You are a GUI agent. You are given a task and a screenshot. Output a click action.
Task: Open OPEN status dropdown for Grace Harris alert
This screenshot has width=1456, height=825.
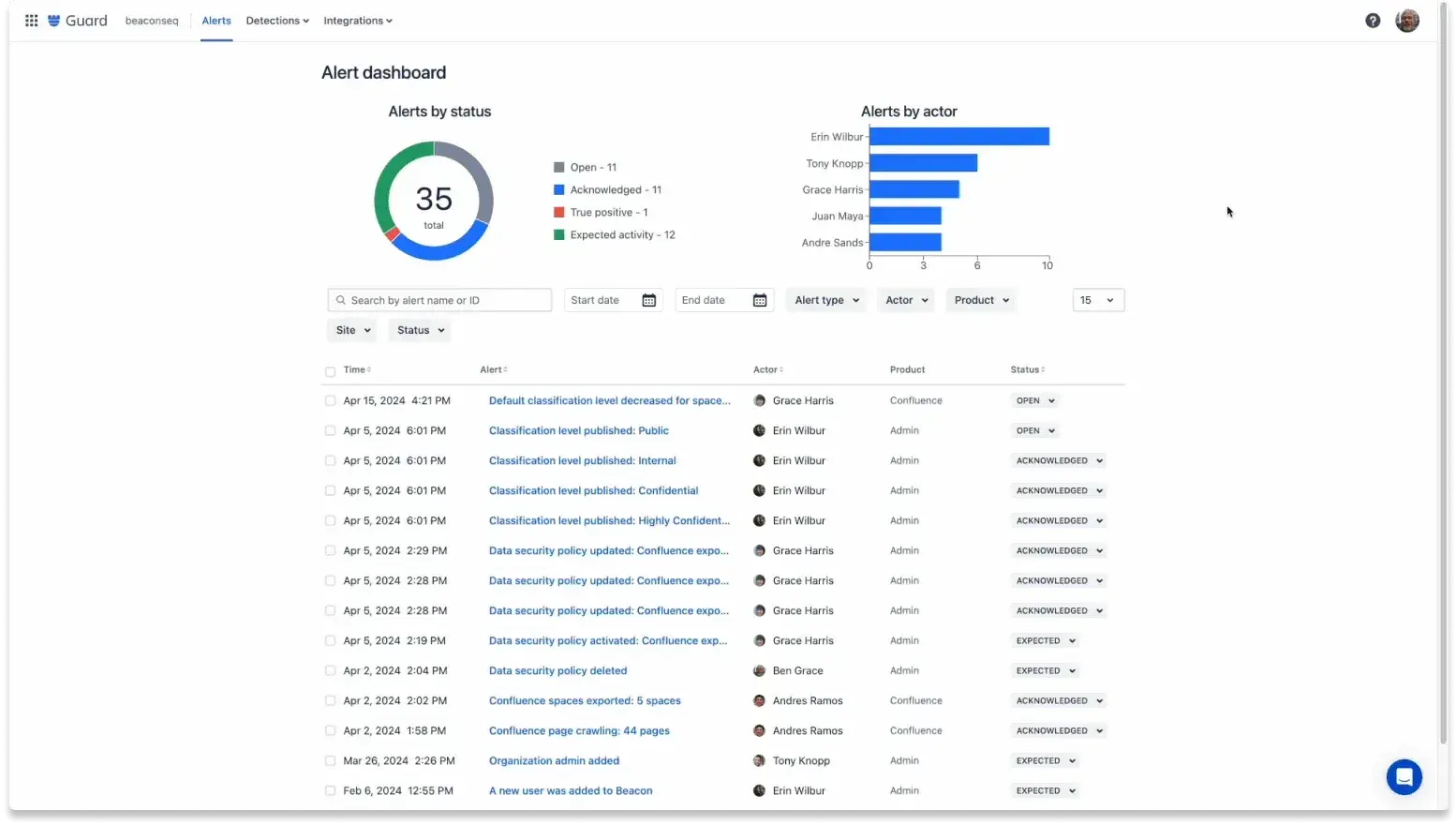(x=1035, y=400)
